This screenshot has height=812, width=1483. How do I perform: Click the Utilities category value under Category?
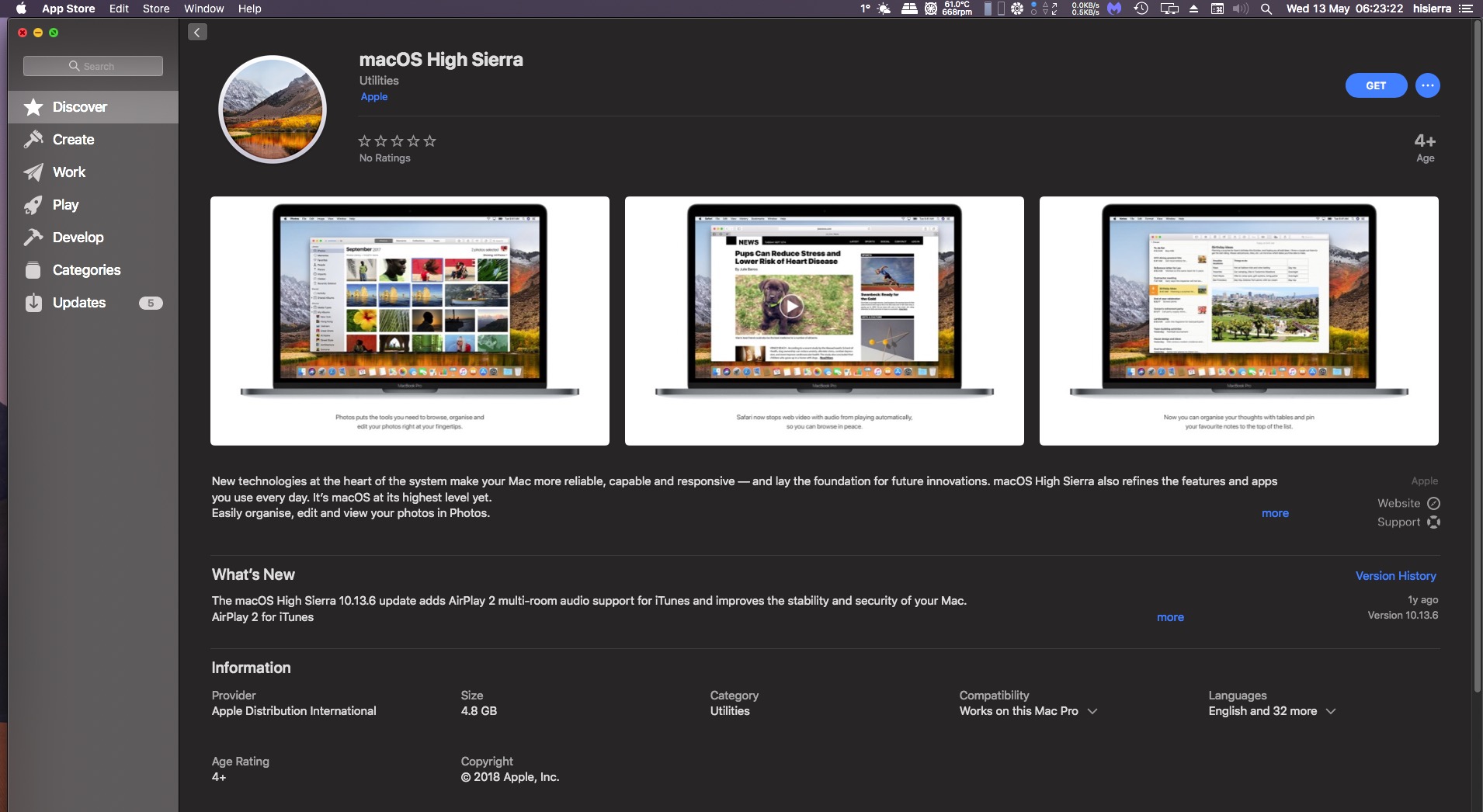pos(730,711)
